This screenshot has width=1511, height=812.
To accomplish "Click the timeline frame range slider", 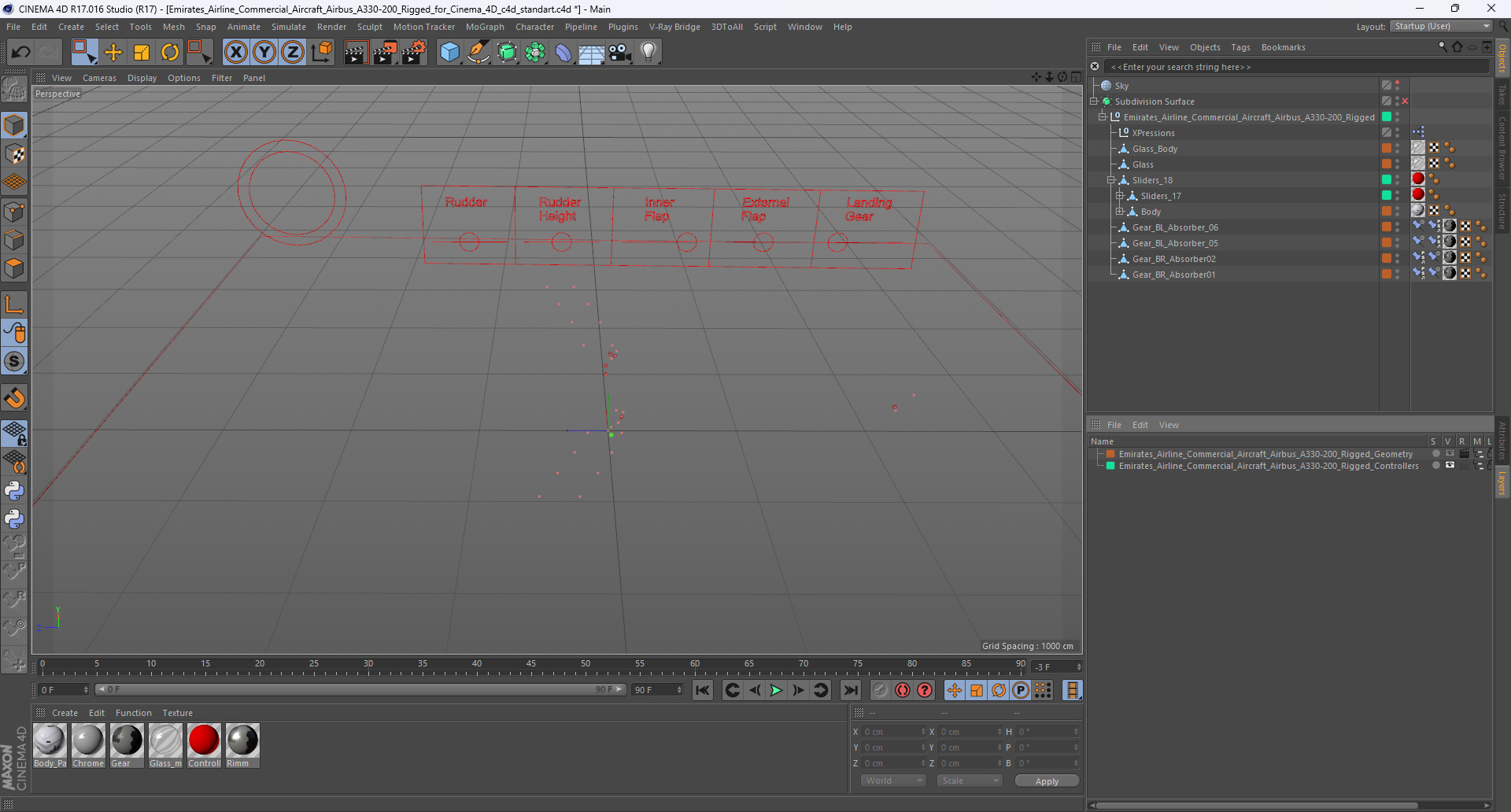I will pyautogui.click(x=360, y=689).
